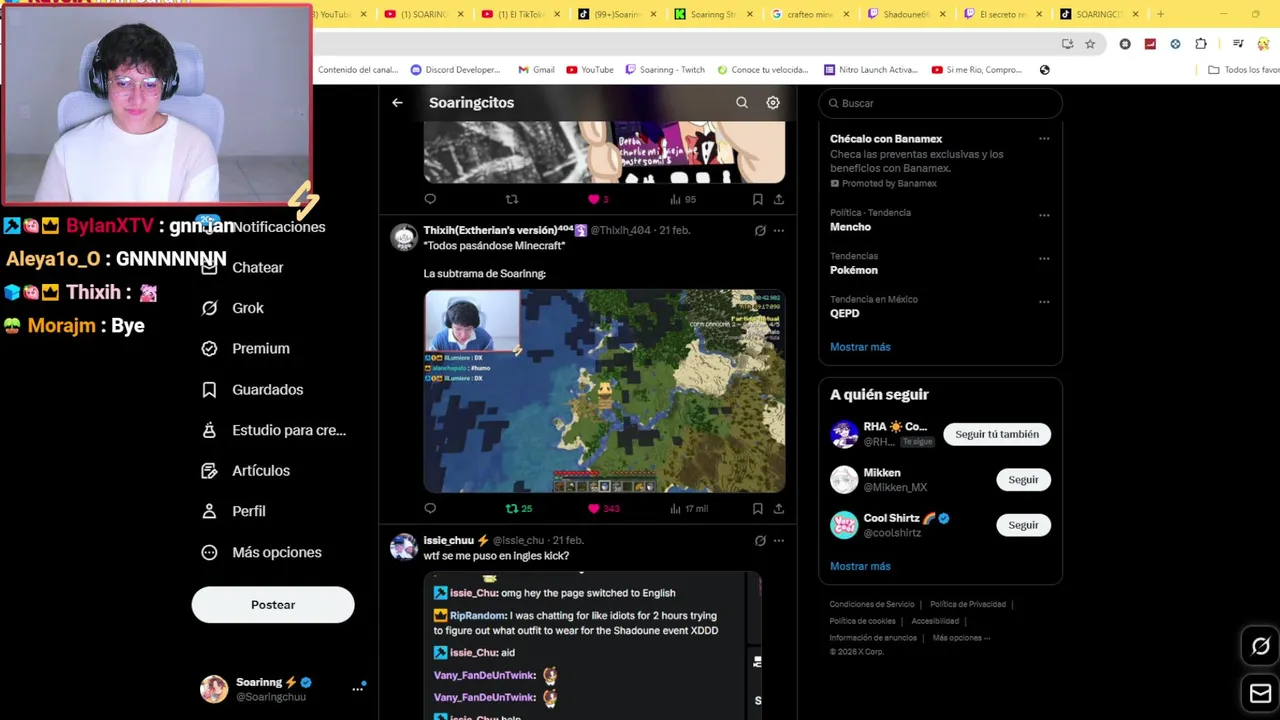
Task: Bookmark the top tweet above Thixih's
Action: (757, 200)
